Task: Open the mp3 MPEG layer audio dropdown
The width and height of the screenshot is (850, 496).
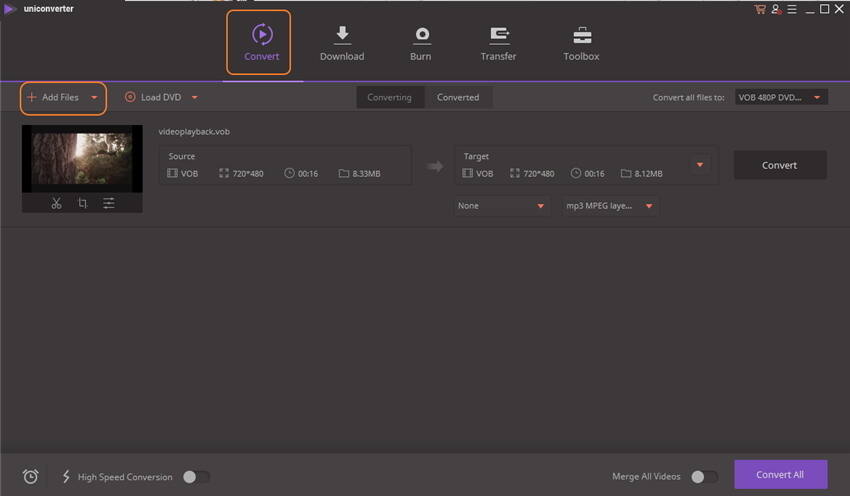Action: point(610,206)
